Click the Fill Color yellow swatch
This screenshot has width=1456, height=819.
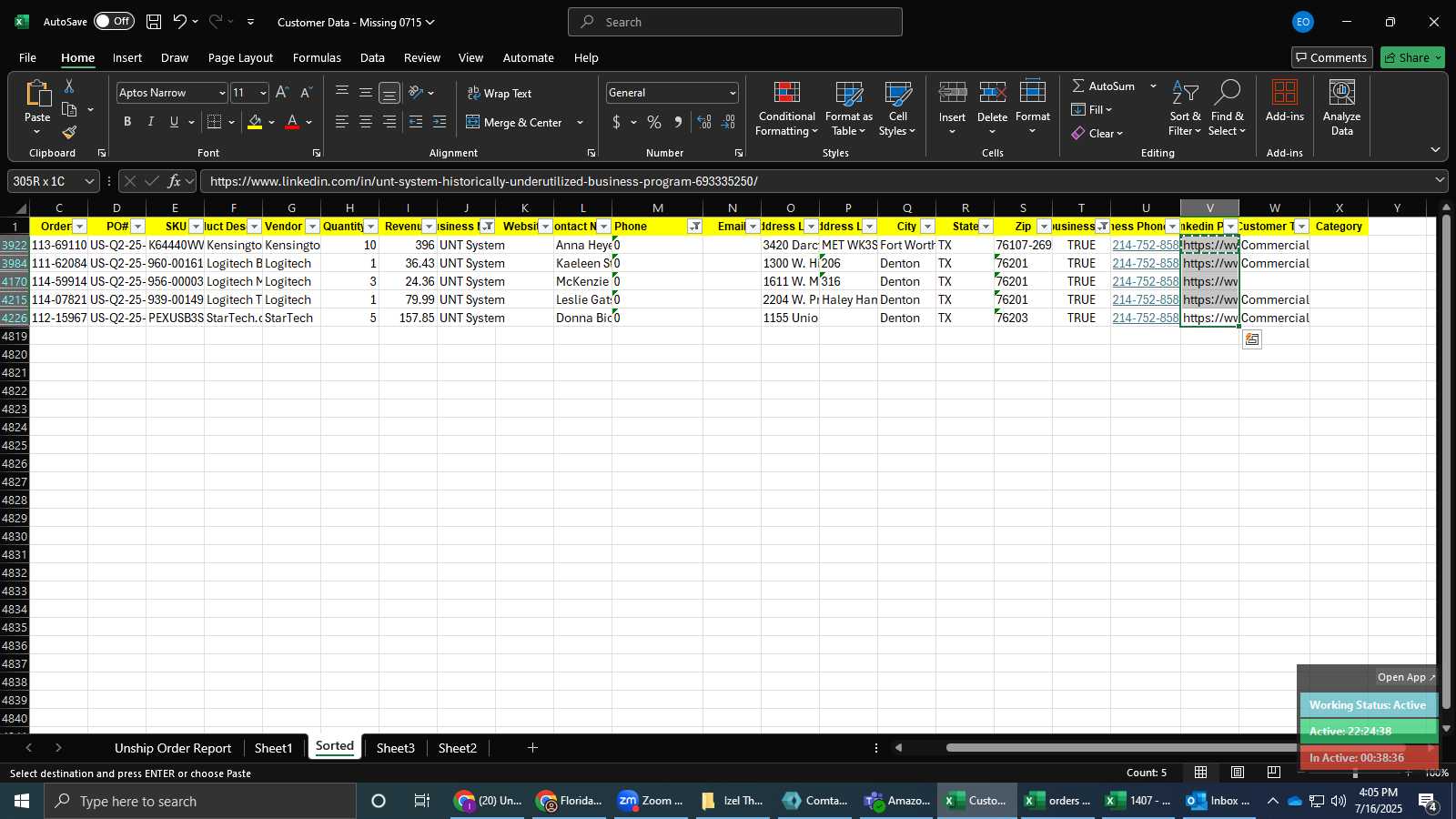(255, 122)
